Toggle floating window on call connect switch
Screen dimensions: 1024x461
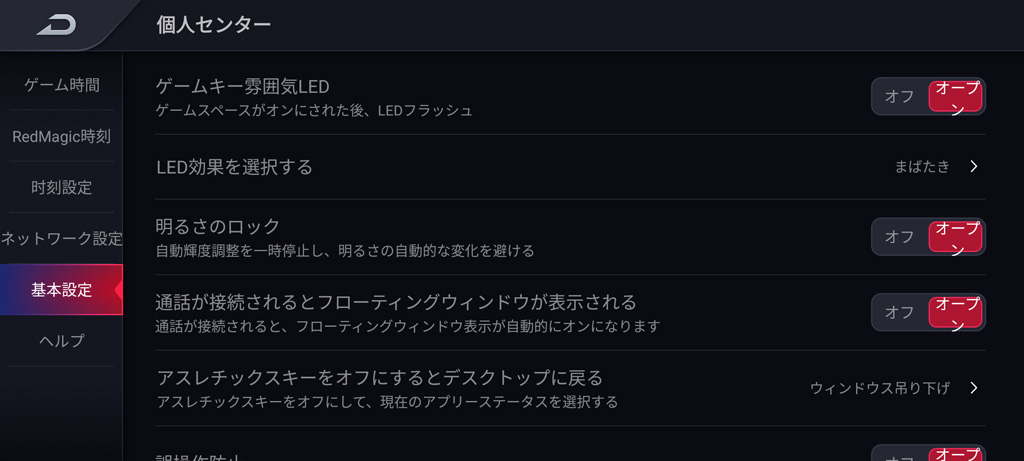(927, 312)
